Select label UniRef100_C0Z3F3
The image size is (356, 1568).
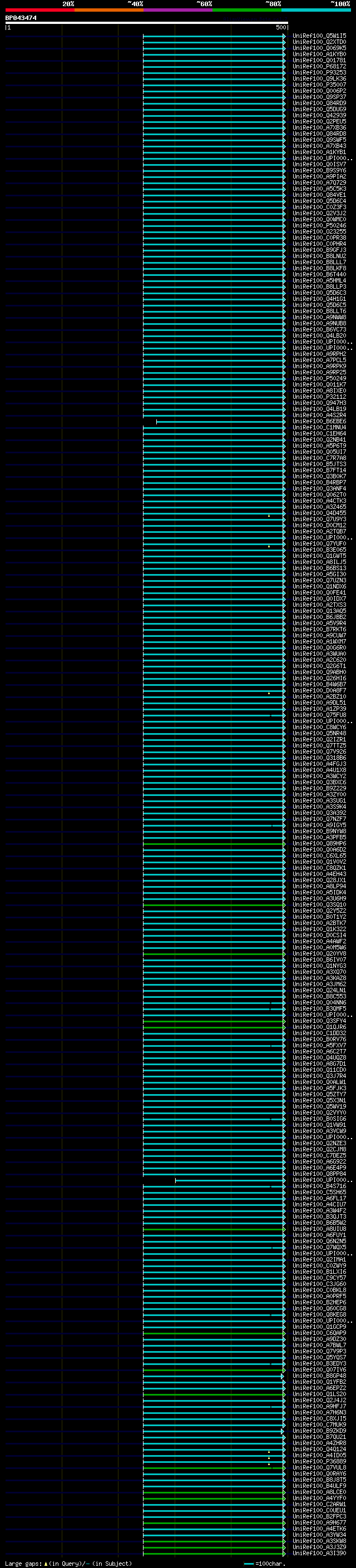click(319, 207)
